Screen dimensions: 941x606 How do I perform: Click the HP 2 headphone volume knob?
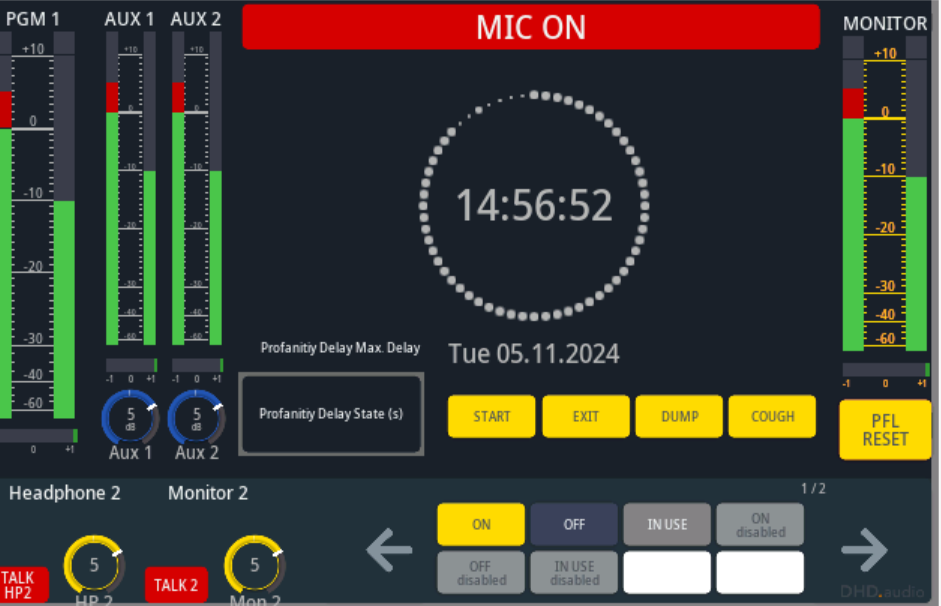[x=94, y=565]
